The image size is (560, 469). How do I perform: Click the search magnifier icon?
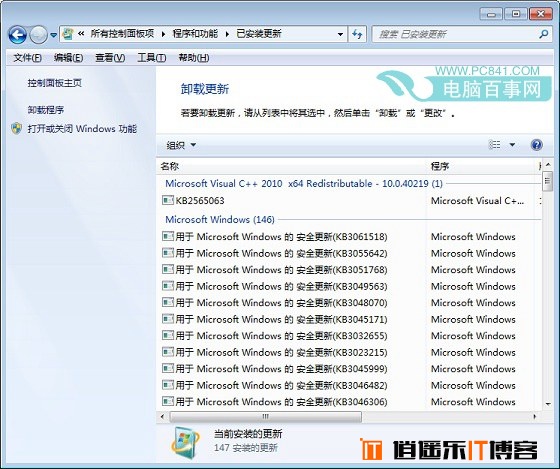pyautogui.click(x=544, y=34)
